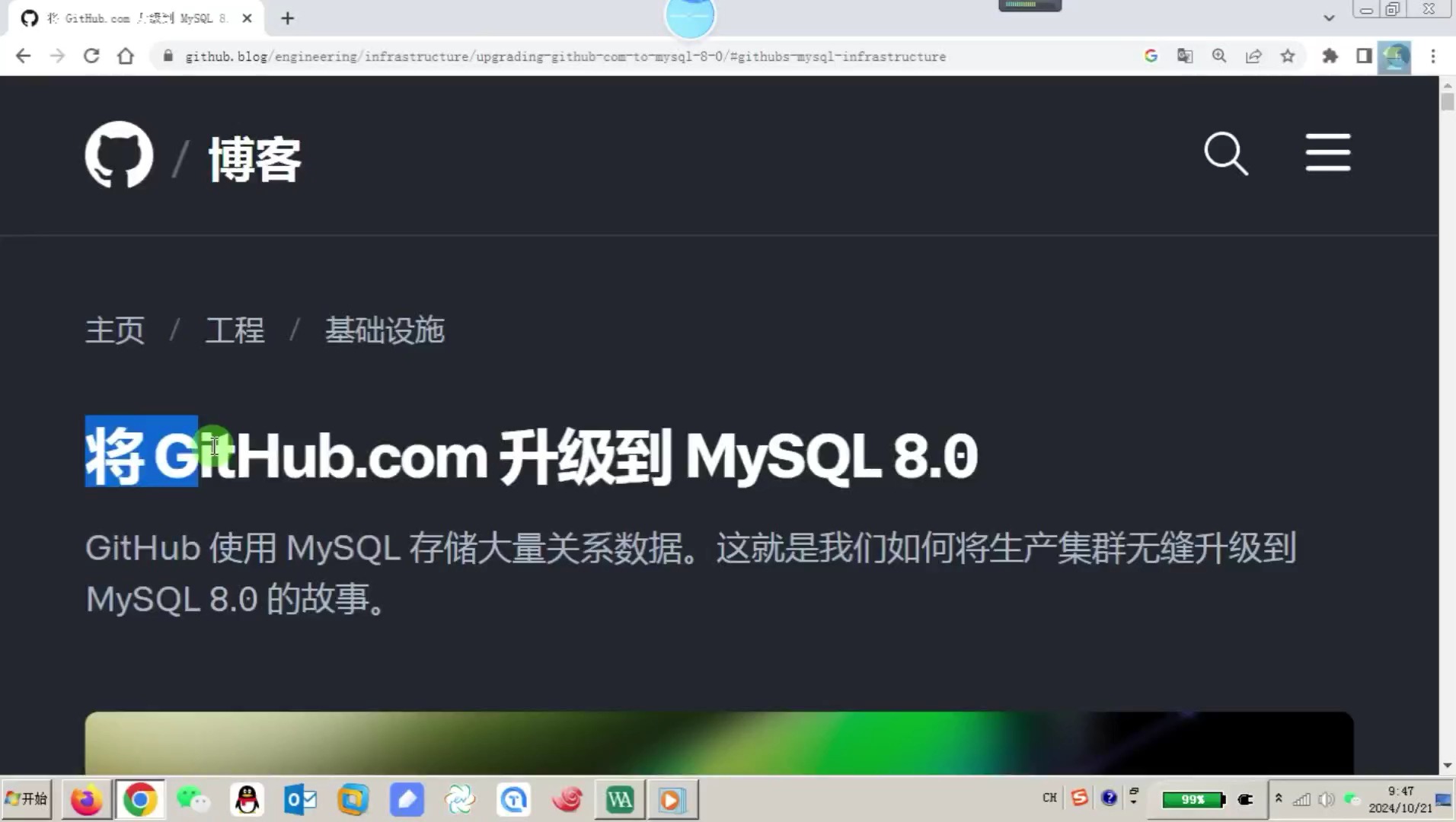The image size is (1456, 822).
Task: Toggle the Chrome side panel
Action: [1364, 56]
